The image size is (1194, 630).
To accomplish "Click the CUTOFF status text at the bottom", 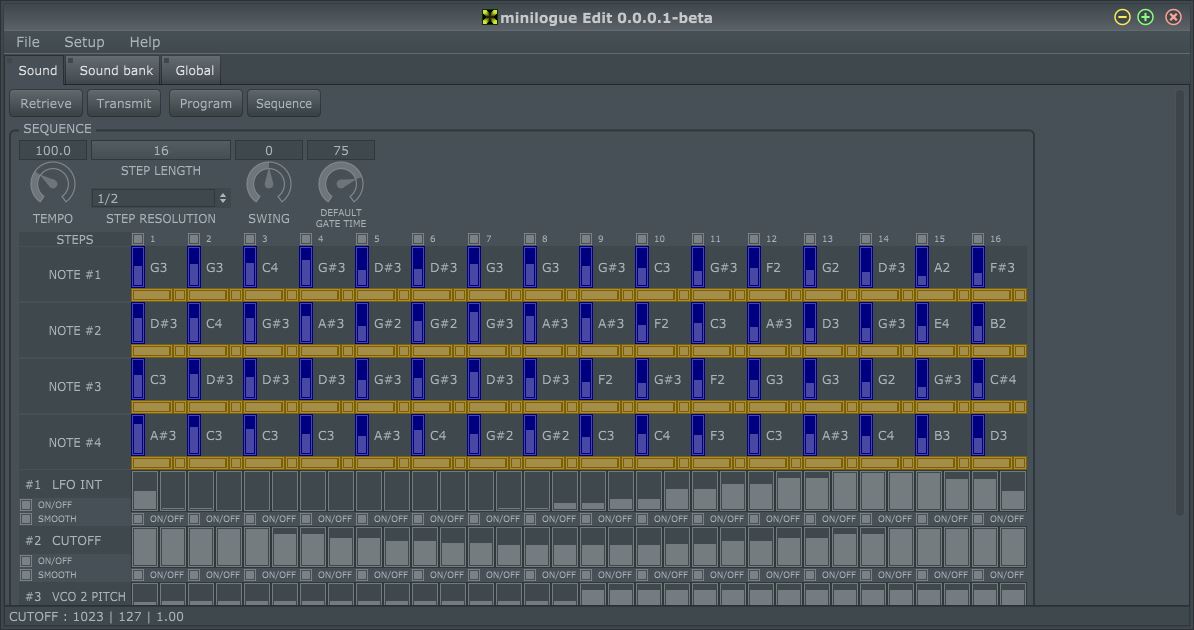I will pyautogui.click(x=96, y=616).
